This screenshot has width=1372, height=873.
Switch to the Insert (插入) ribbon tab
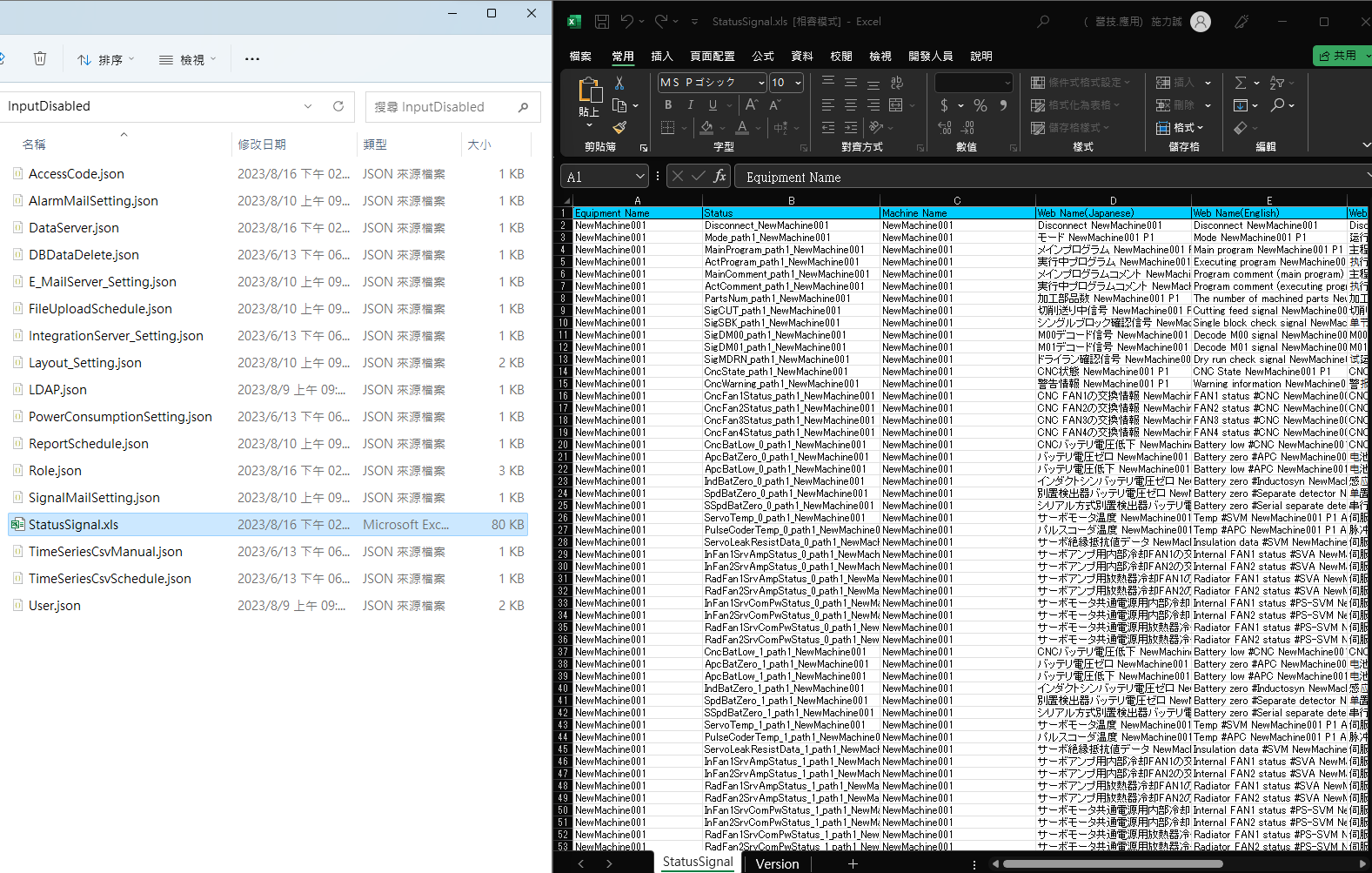click(662, 56)
